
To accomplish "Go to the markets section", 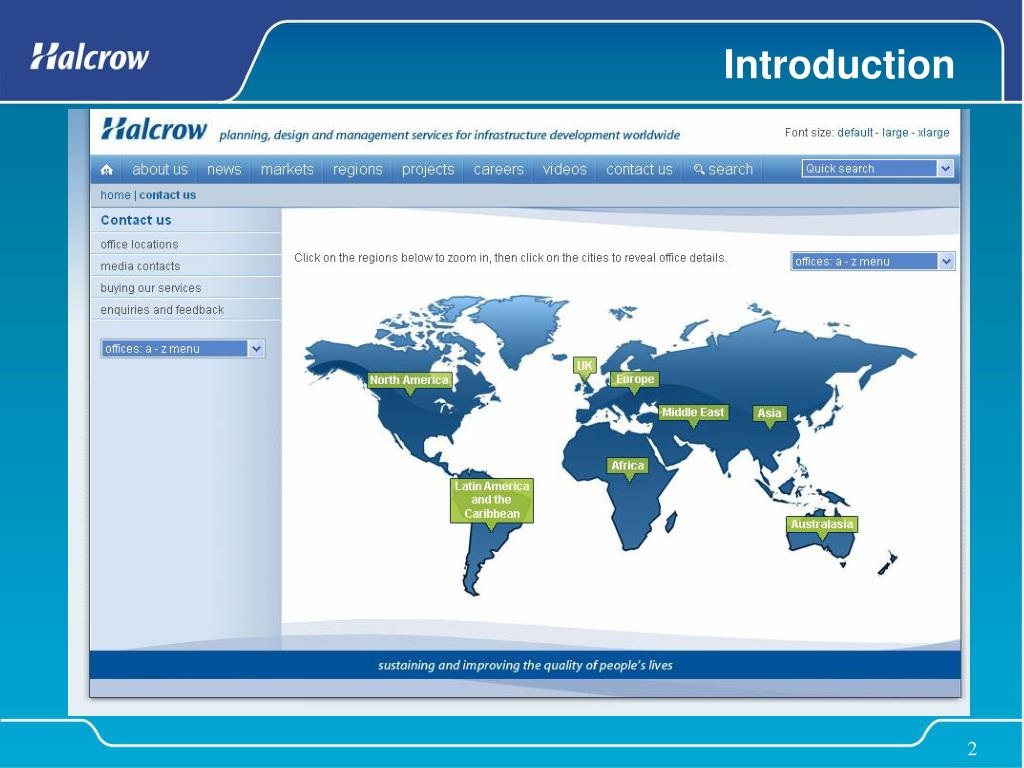I will [x=287, y=169].
